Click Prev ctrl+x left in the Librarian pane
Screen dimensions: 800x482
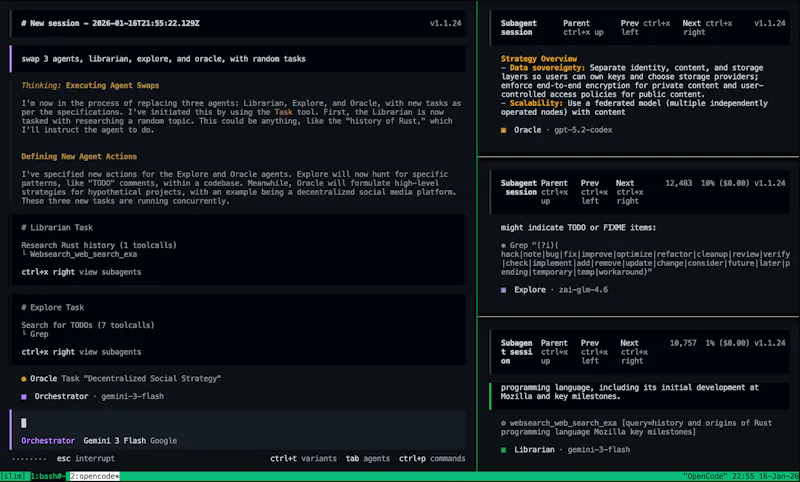[594, 352]
